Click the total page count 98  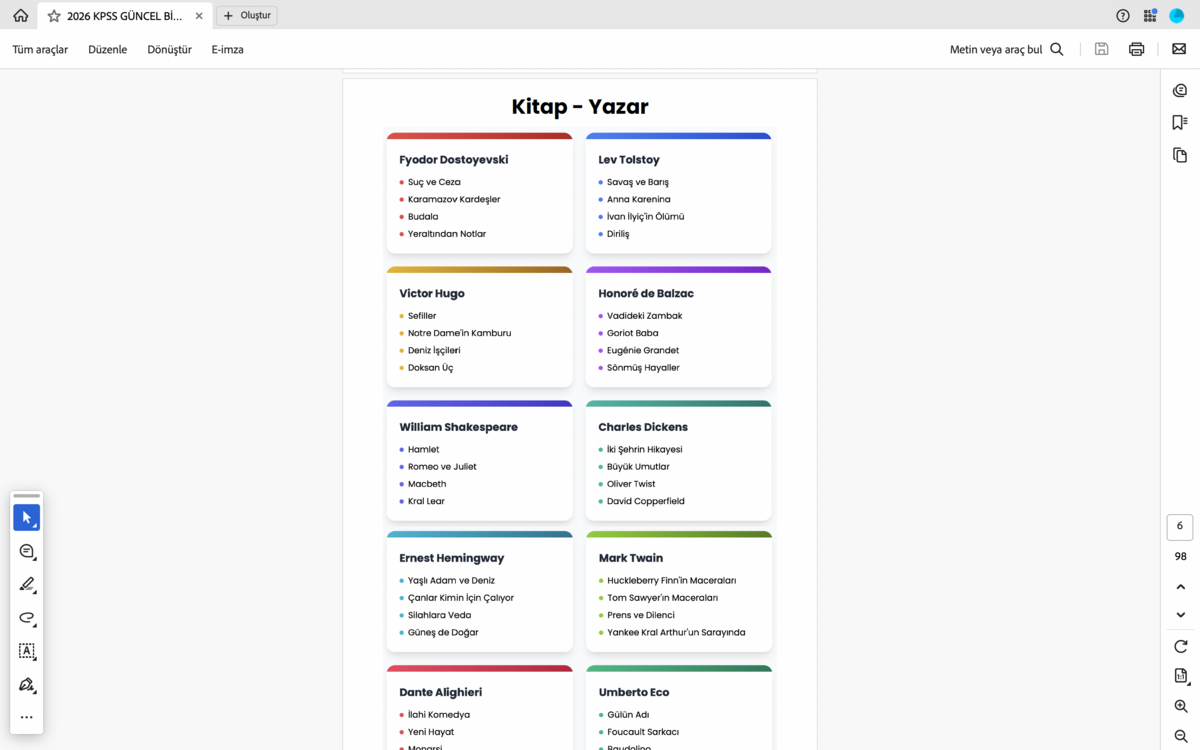click(x=1180, y=557)
